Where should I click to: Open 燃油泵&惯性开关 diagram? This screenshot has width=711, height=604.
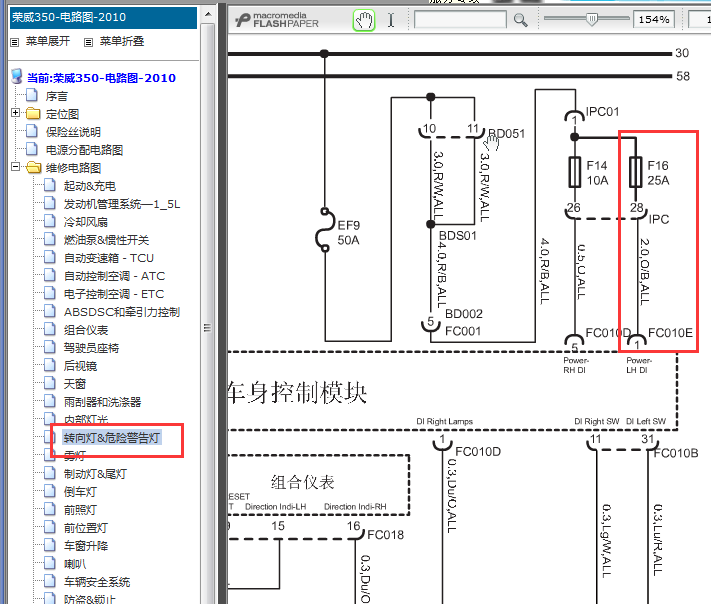[x=107, y=240]
